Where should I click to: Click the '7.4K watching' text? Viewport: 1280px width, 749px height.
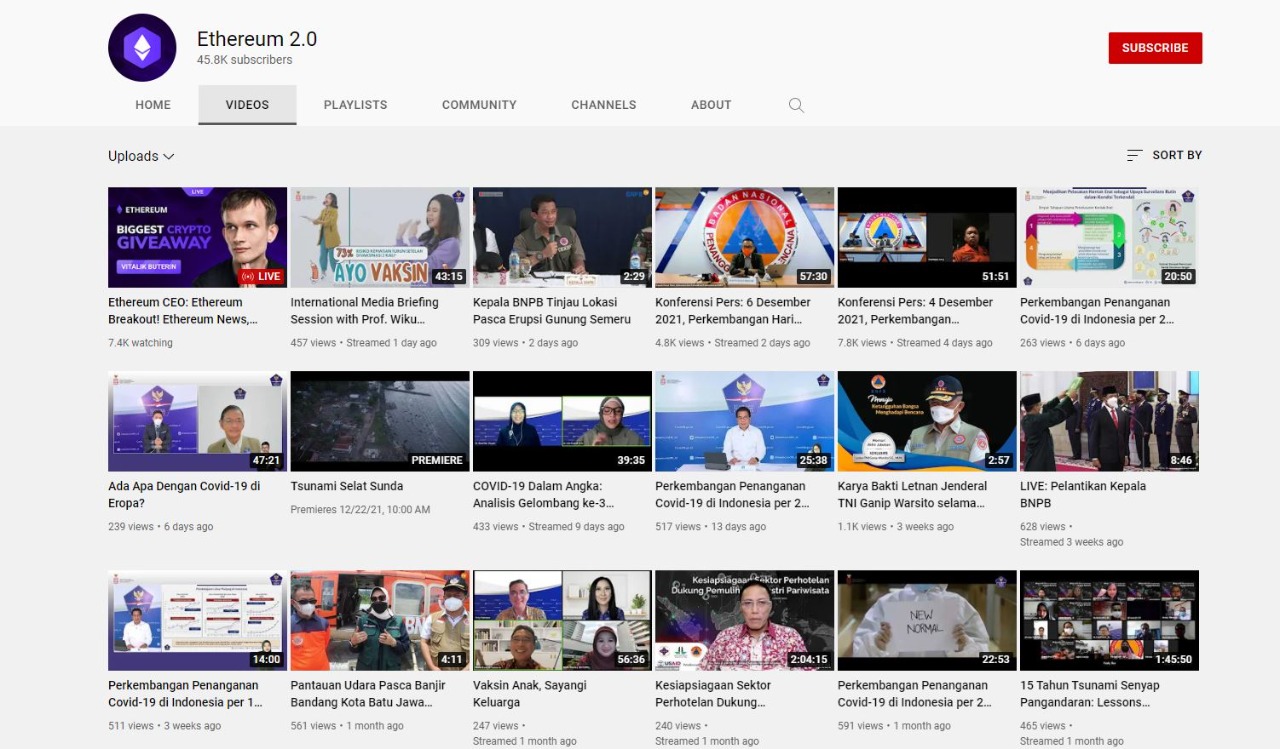140,343
